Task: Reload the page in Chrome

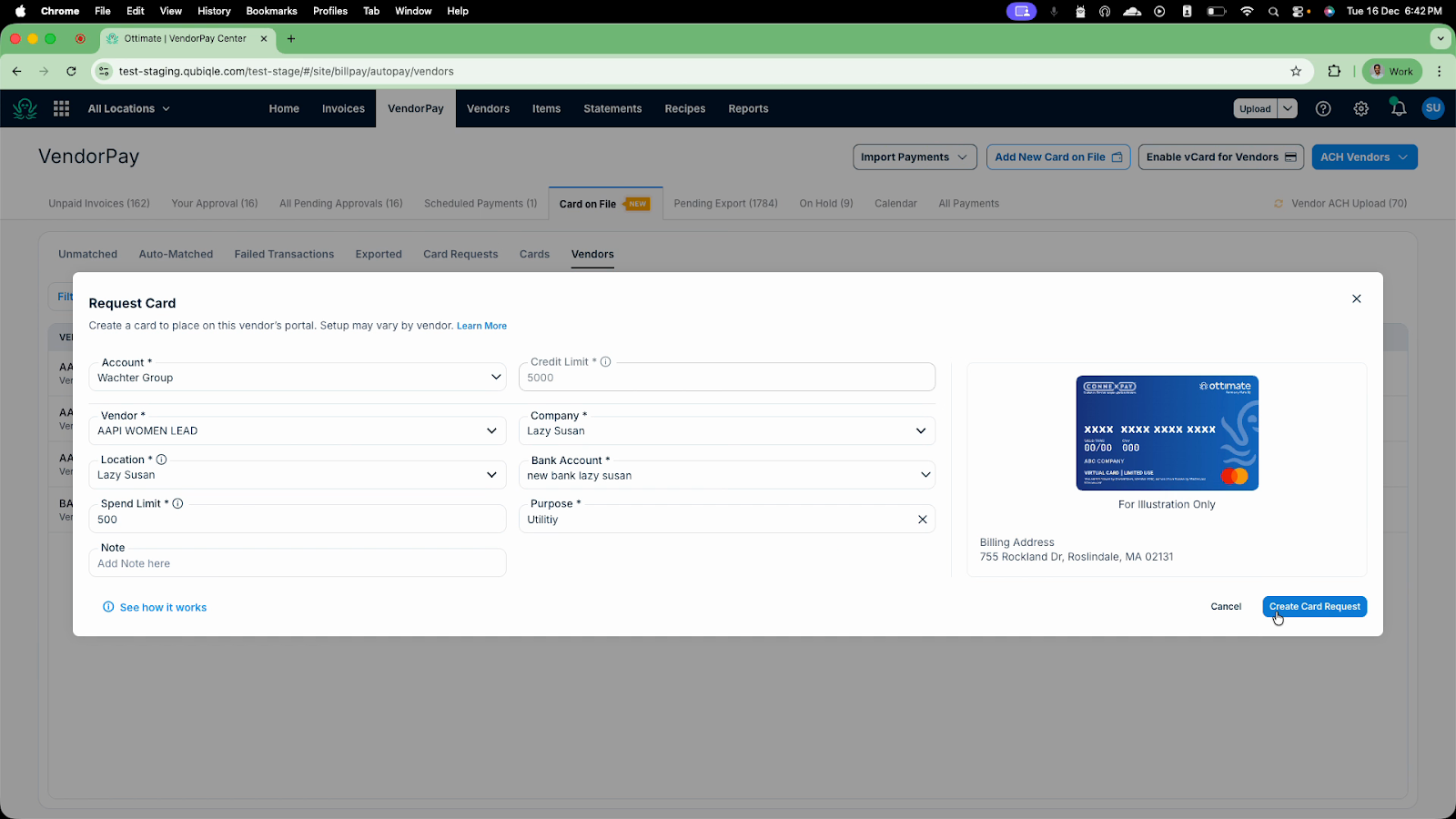Action: (71, 71)
